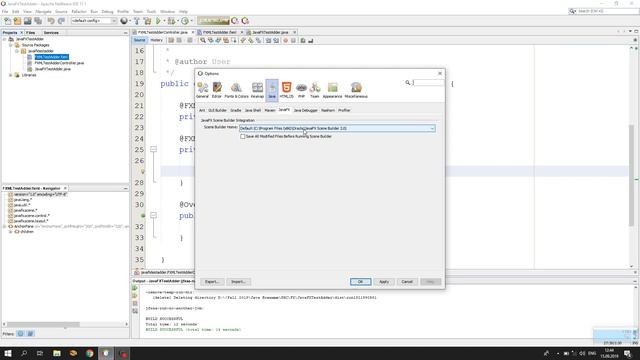Click green Run Project icon

[x=158, y=21]
